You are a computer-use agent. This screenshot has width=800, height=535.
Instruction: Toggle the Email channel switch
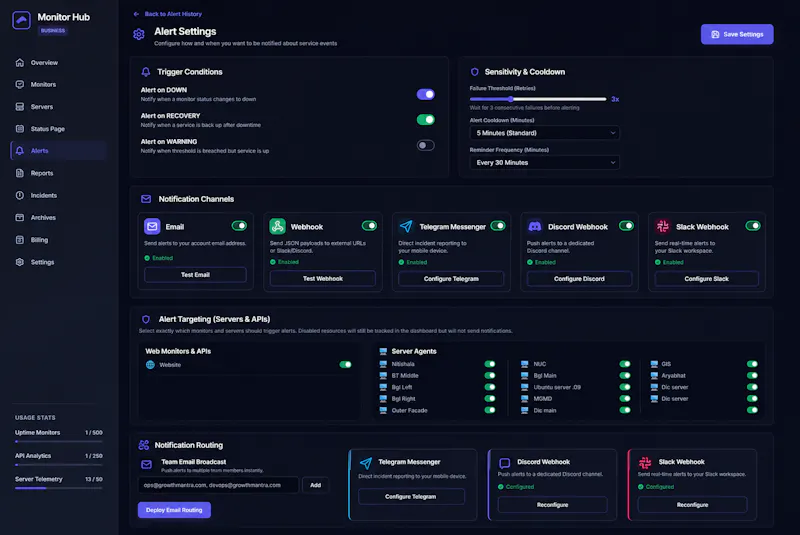[x=239, y=225]
